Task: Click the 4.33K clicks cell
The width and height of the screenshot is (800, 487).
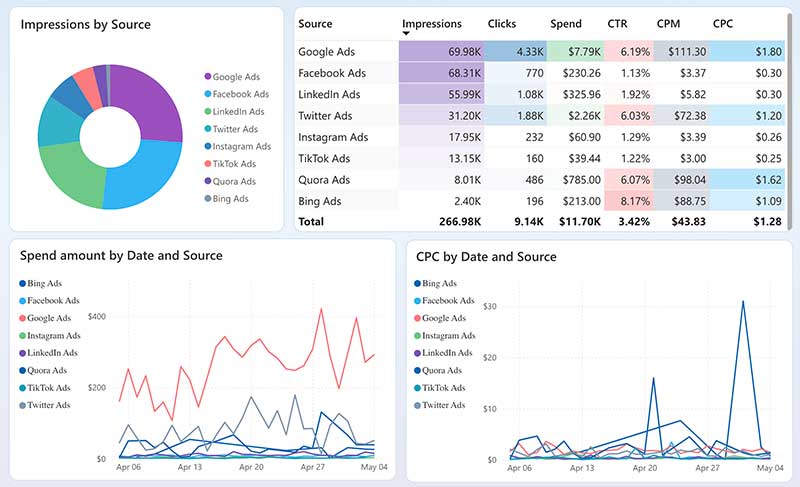Action: pyautogui.click(x=515, y=52)
